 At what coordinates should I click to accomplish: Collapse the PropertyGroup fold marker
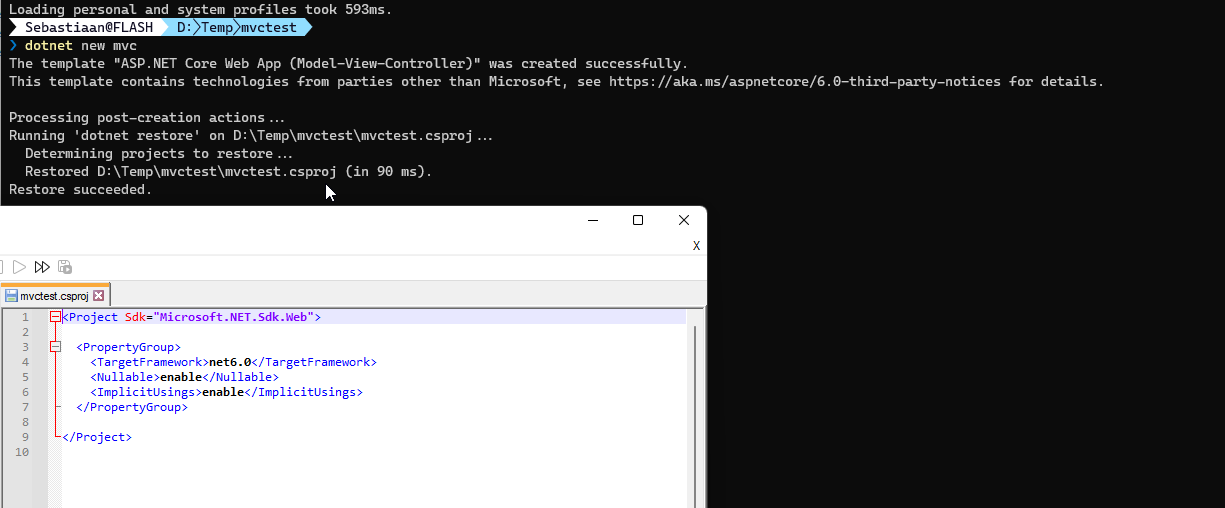pos(55,347)
